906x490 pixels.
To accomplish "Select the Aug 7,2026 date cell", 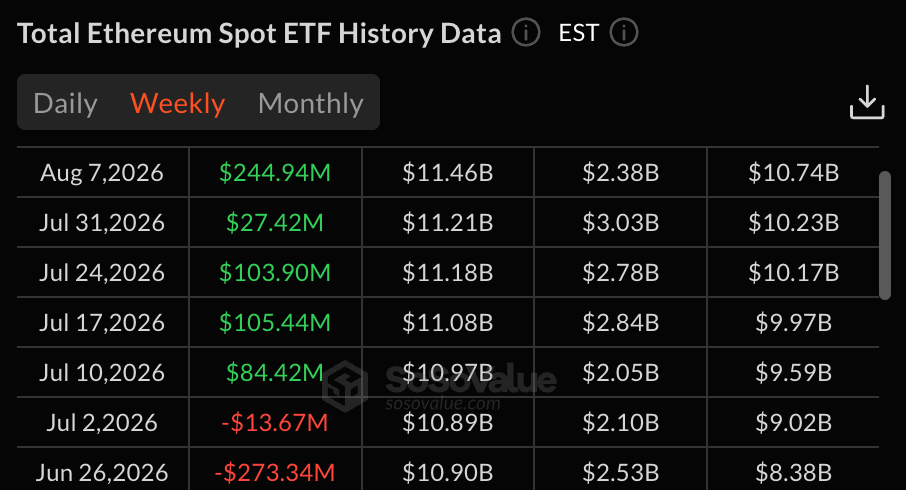I will (x=102, y=173).
